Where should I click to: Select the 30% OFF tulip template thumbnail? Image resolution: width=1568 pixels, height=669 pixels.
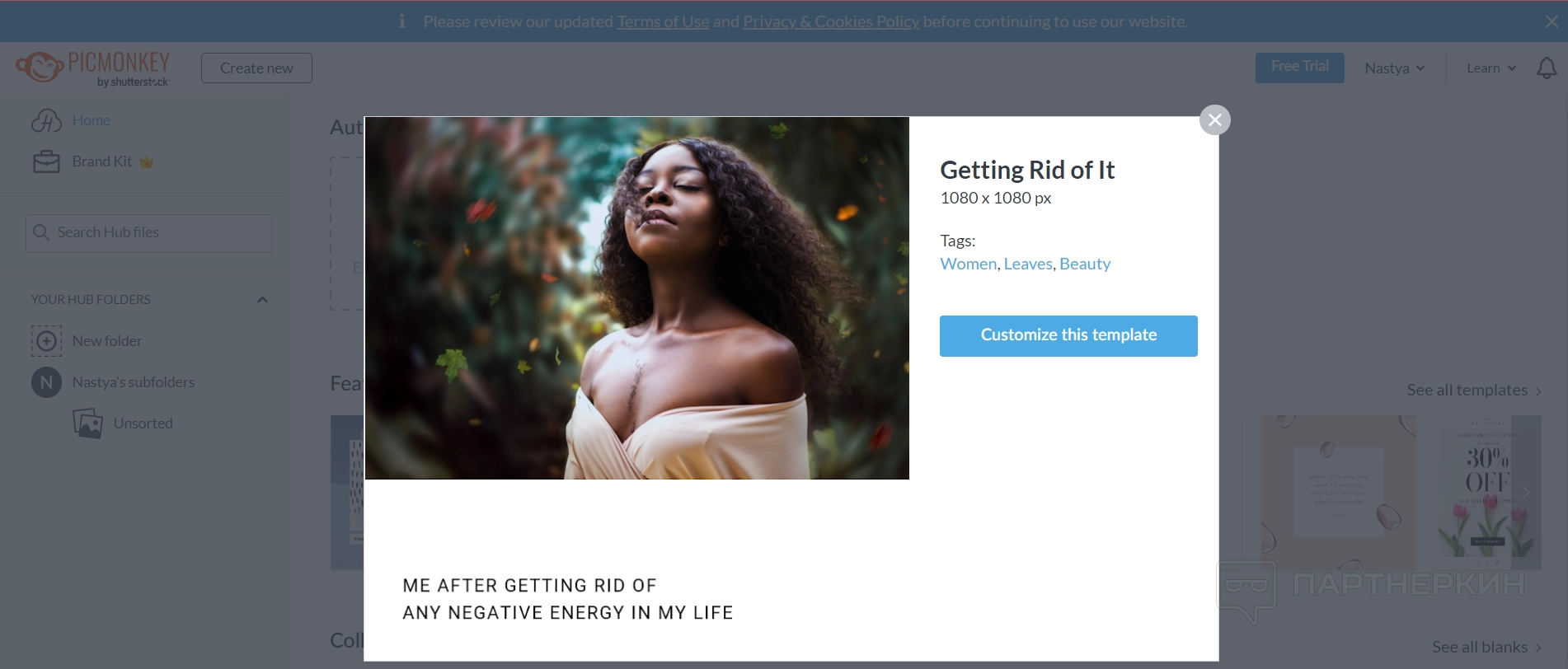pyautogui.click(x=1488, y=492)
